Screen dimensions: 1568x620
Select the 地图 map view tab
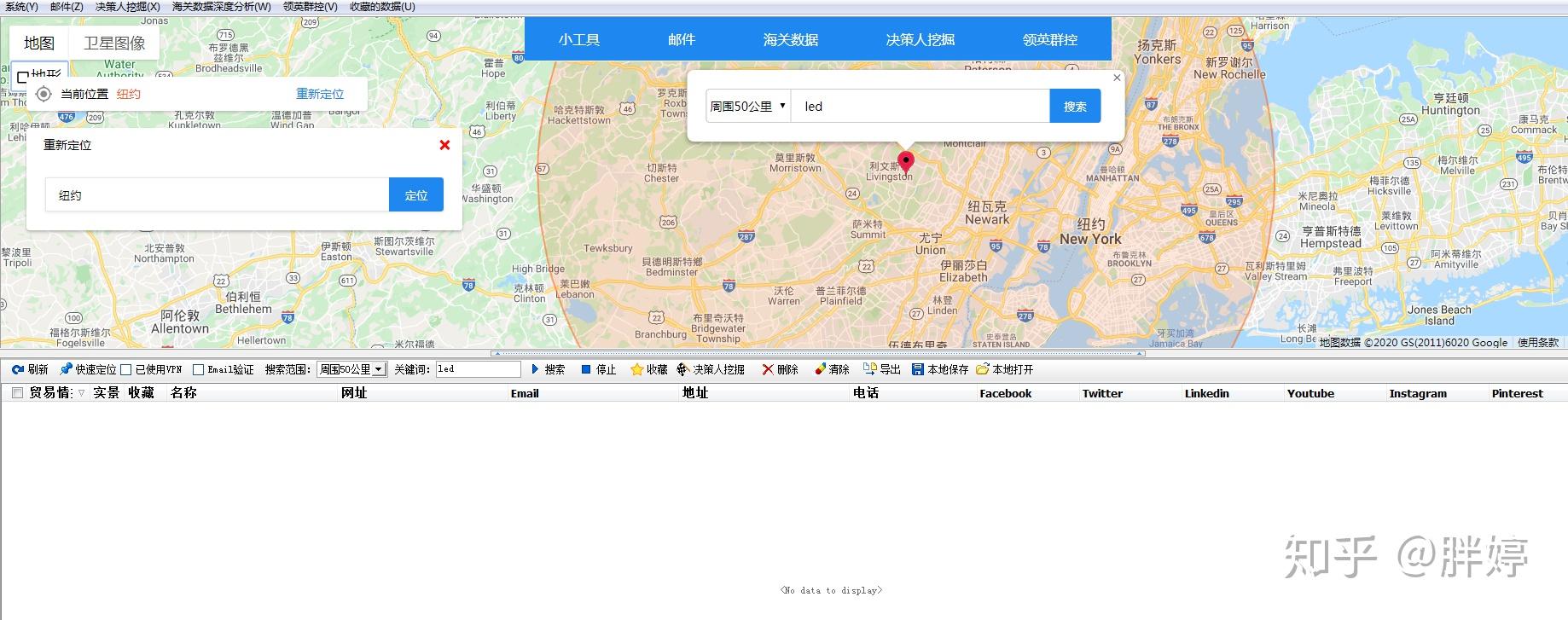(39, 43)
